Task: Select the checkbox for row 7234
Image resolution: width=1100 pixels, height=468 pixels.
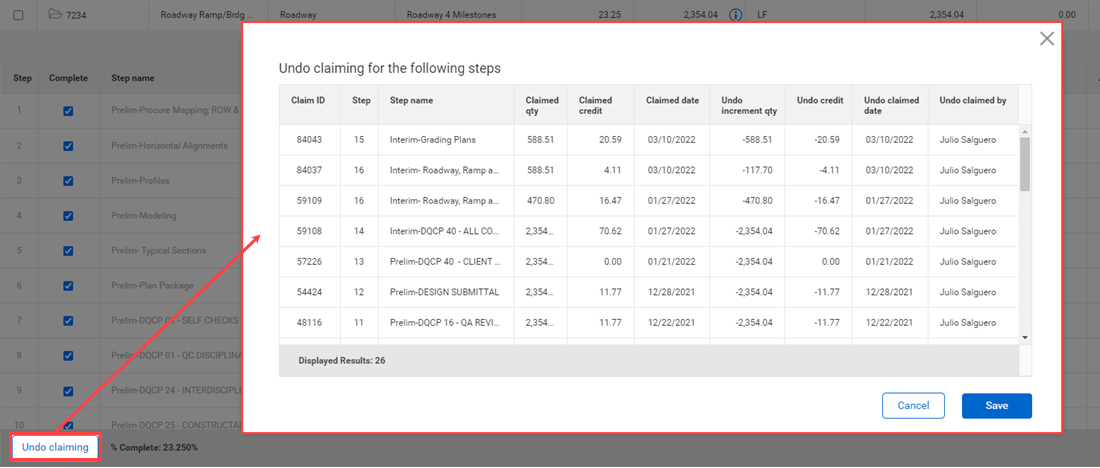Action: [19, 15]
